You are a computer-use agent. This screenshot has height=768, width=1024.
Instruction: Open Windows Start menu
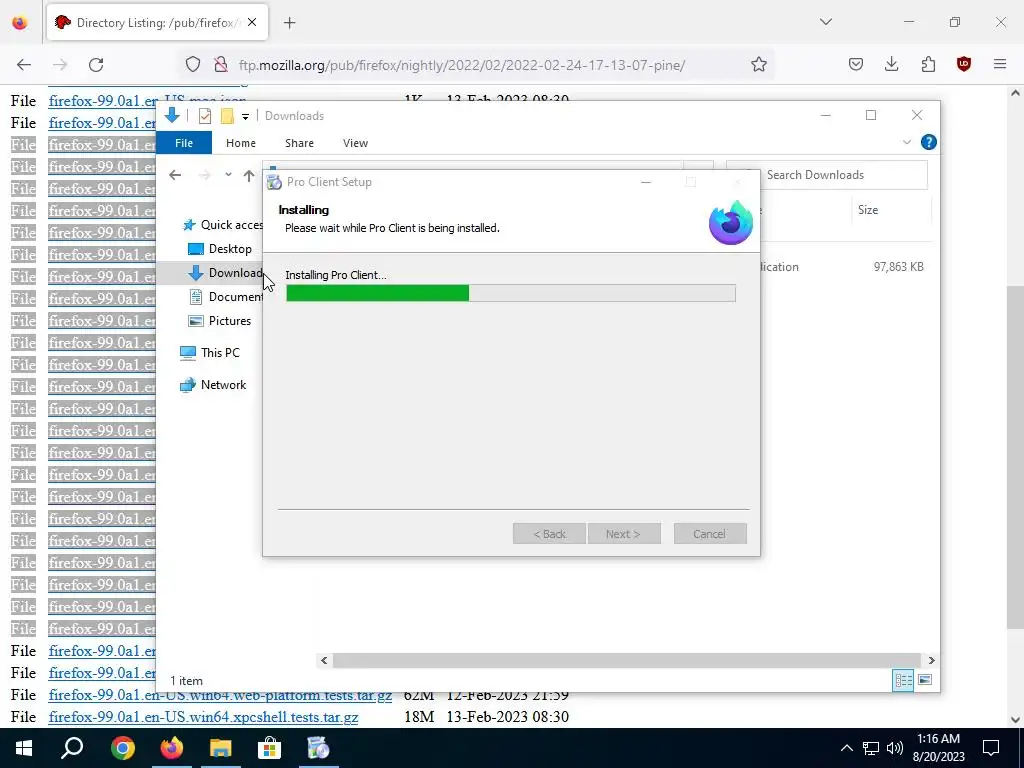point(24,748)
